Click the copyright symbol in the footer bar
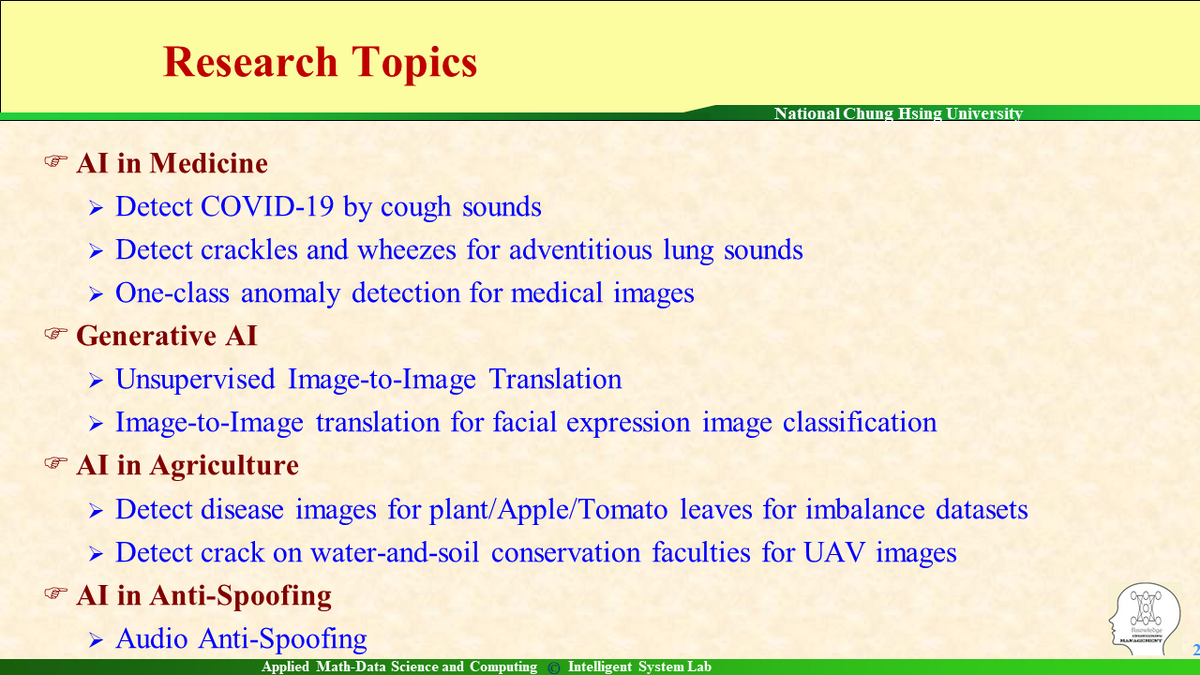Viewport: 1200px width, 675px height. [554, 668]
